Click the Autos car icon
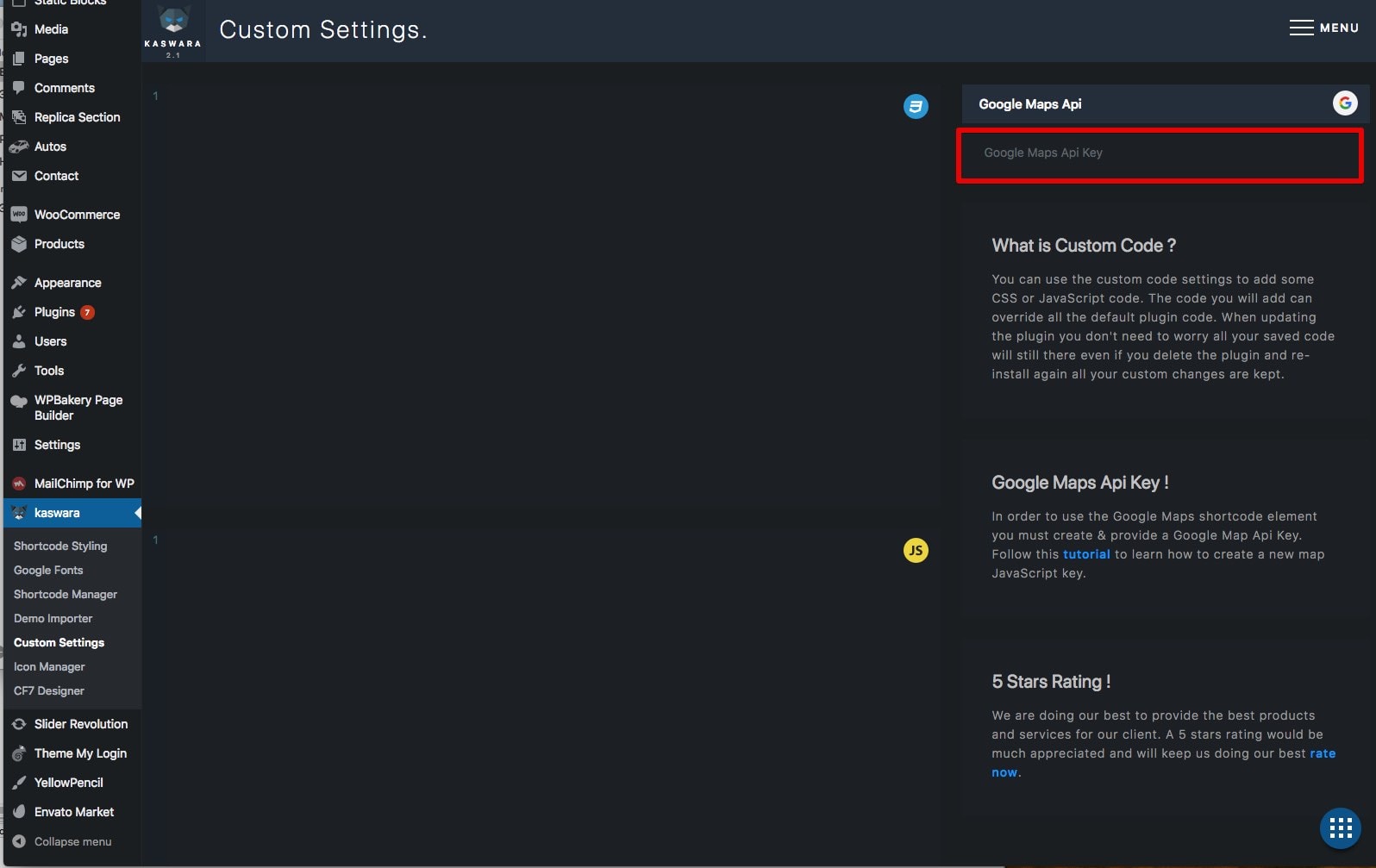The width and height of the screenshot is (1376, 868). (19, 147)
